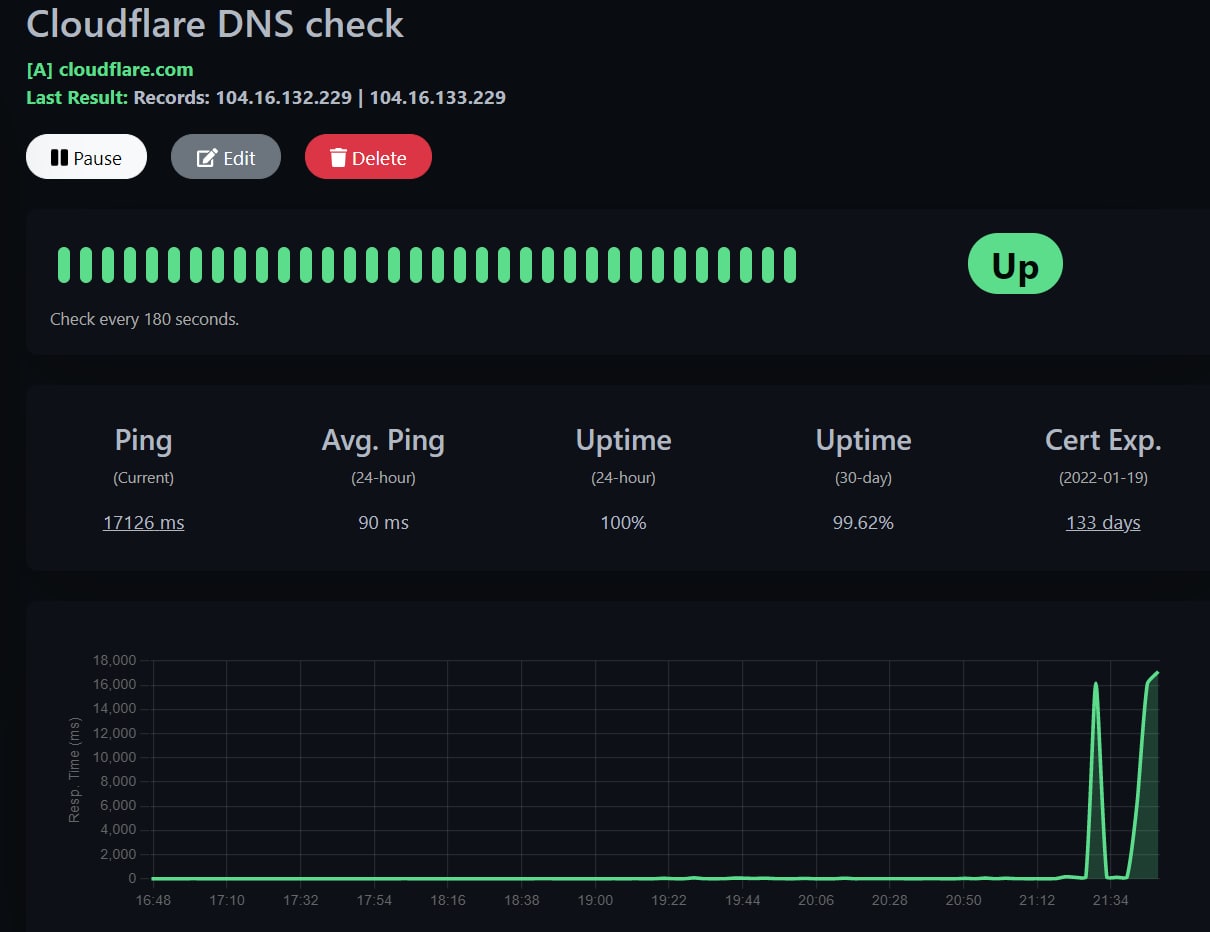Screen dimensions: 1210x932
Task: Click the 100% 24-hour uptime value
Action: (623, 522)
